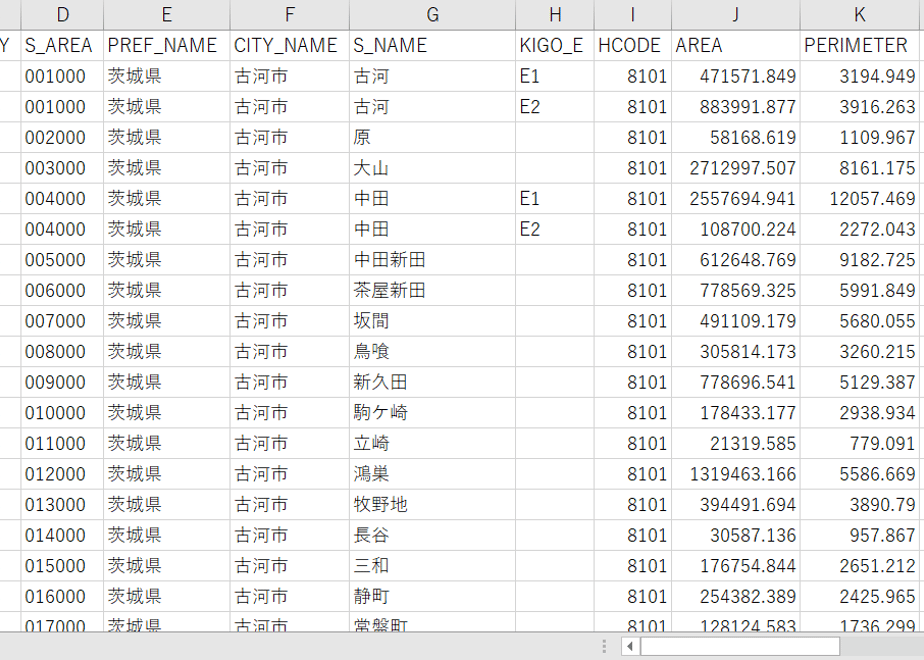Select the 立崎 name cell
Screen dimensions: 924x660
pyautogui.click(x=433, y=444)
